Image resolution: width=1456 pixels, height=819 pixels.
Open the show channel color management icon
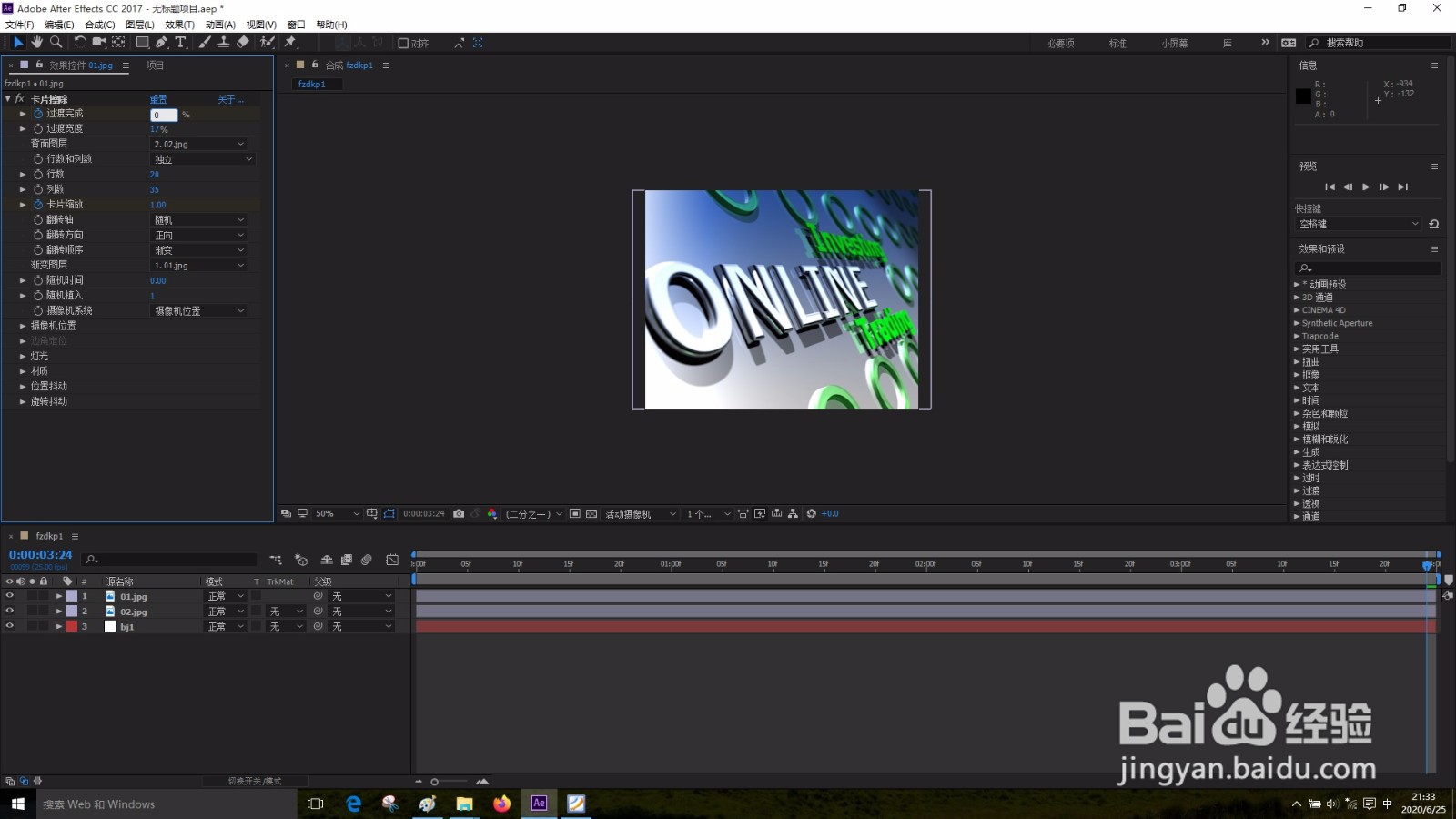point(492,514)
